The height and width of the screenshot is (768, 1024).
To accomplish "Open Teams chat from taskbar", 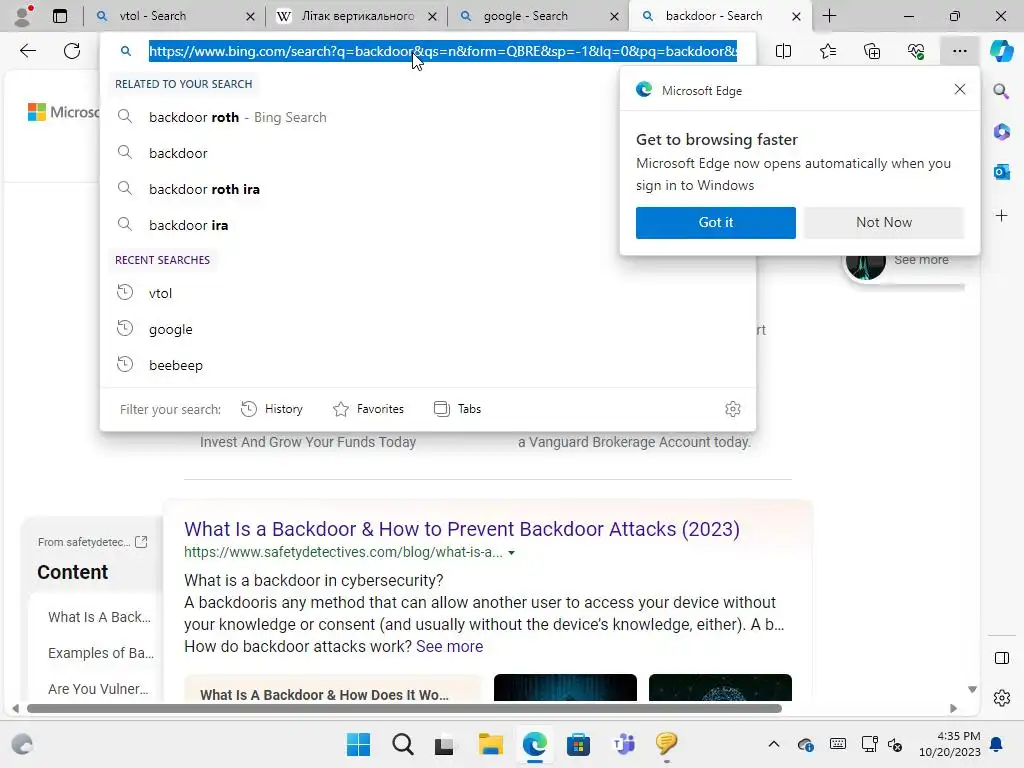I will point(622,744).
